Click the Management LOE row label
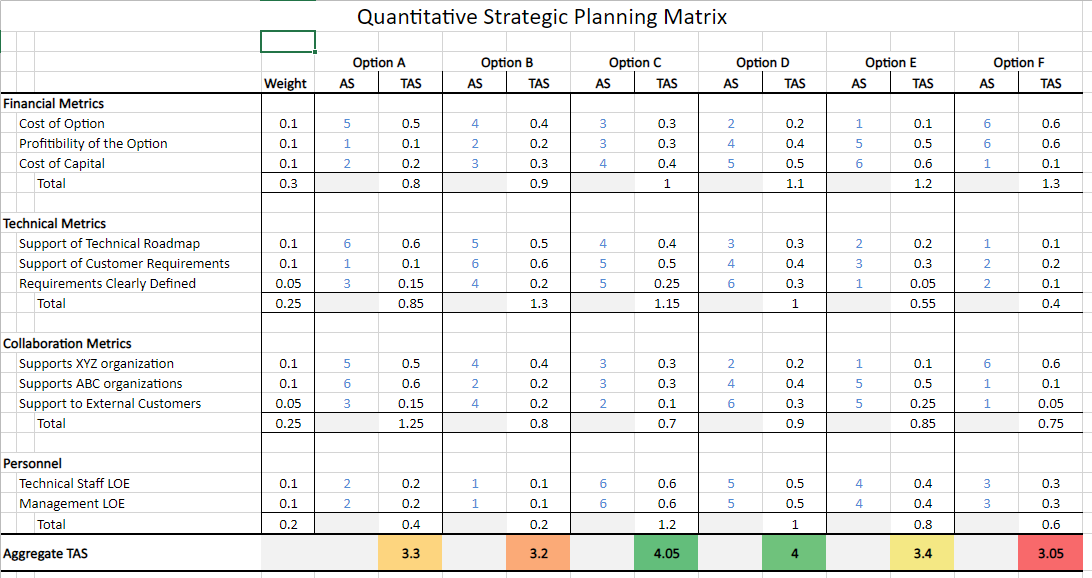Screen dimensions: 1092x578 70,504
